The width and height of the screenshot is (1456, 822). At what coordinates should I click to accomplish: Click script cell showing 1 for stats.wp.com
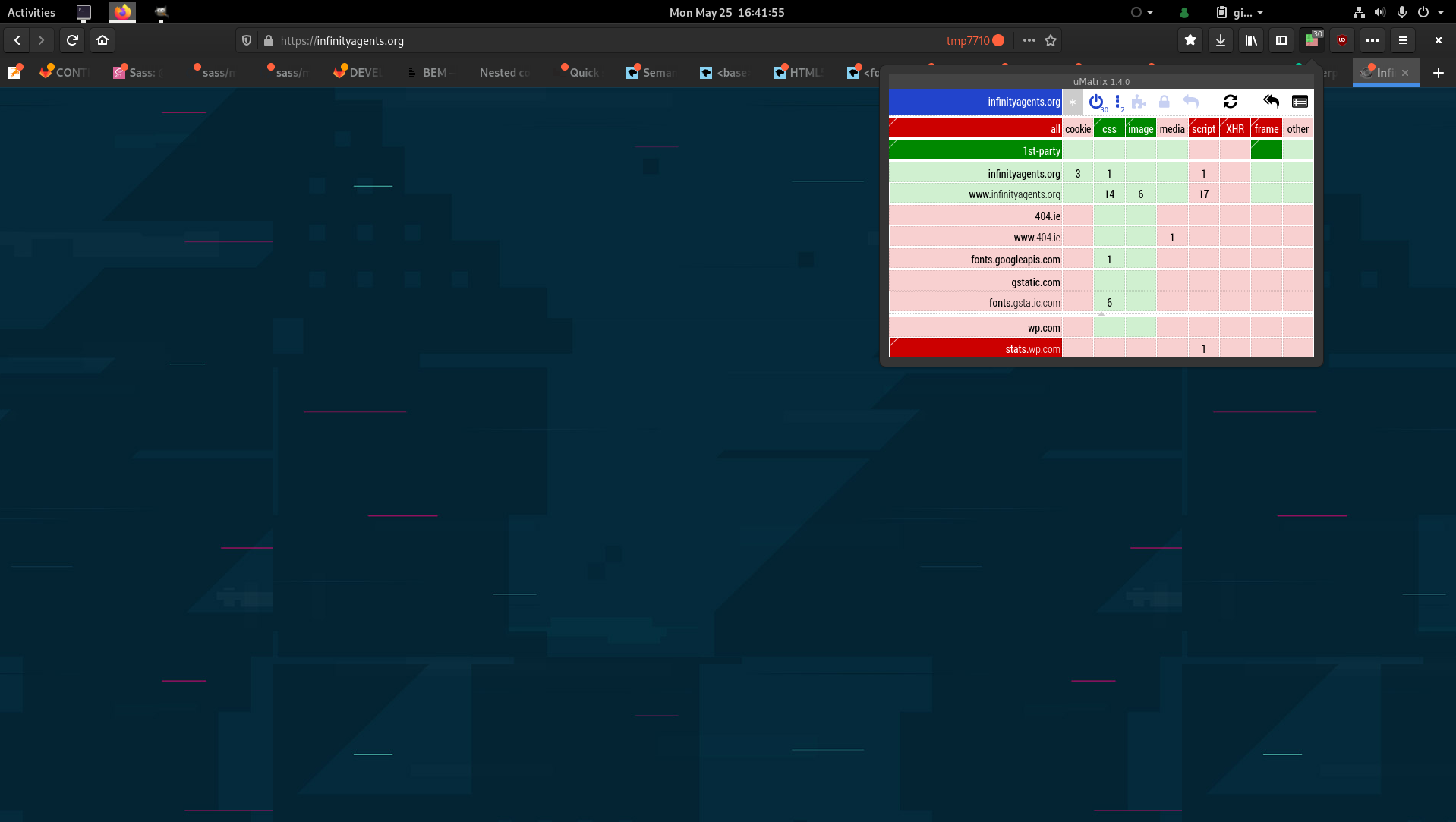click(x=1203, y=349)
